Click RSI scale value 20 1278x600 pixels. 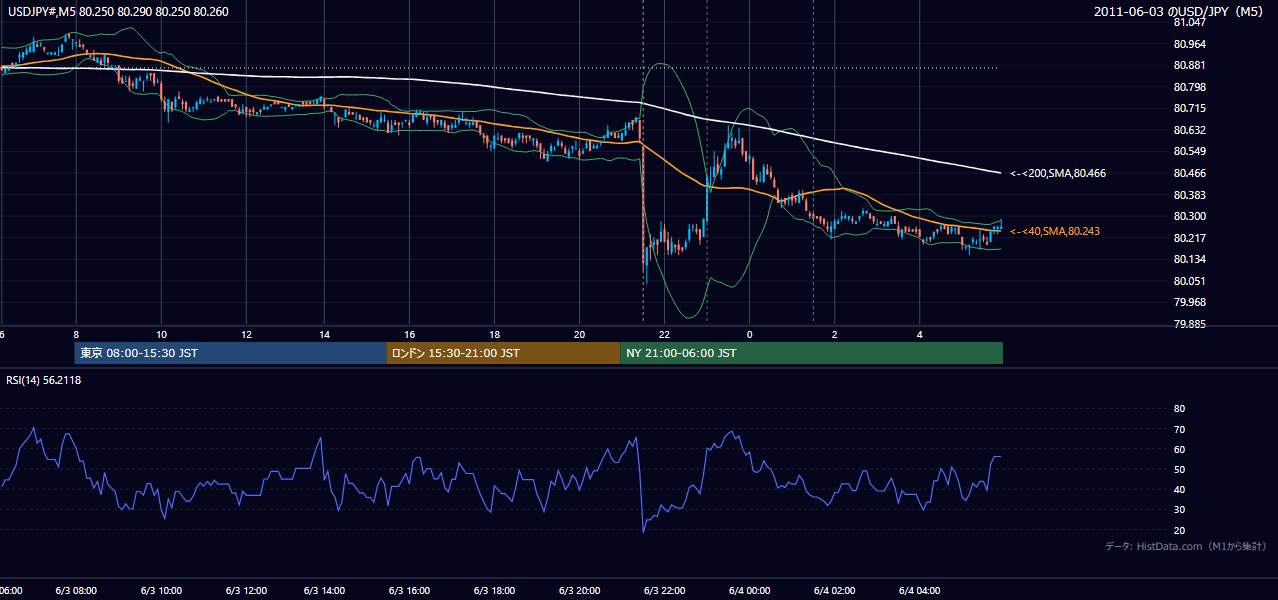(x=1179, y=530)
